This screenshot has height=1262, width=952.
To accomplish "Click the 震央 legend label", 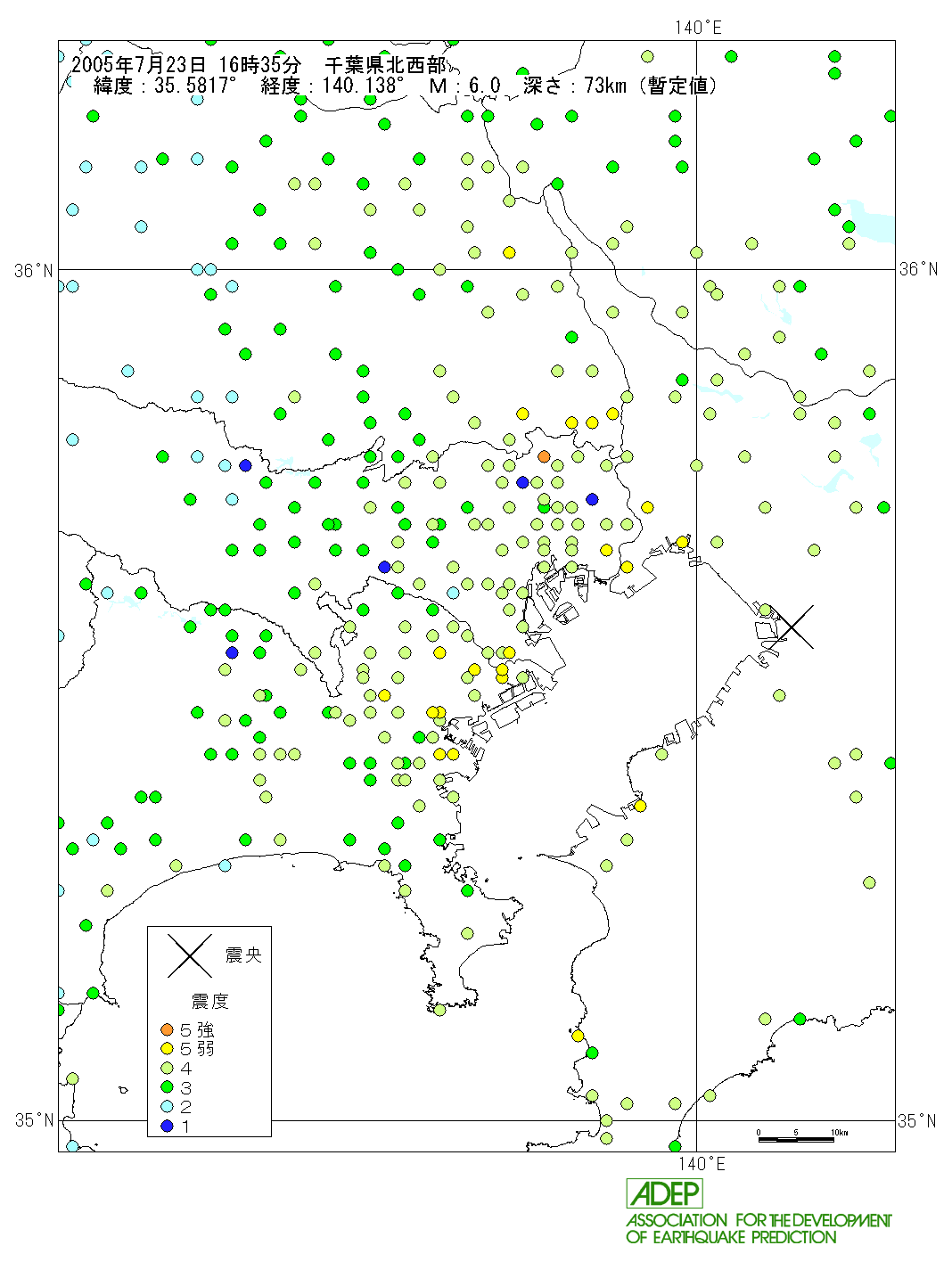I will tap(243, 955).
